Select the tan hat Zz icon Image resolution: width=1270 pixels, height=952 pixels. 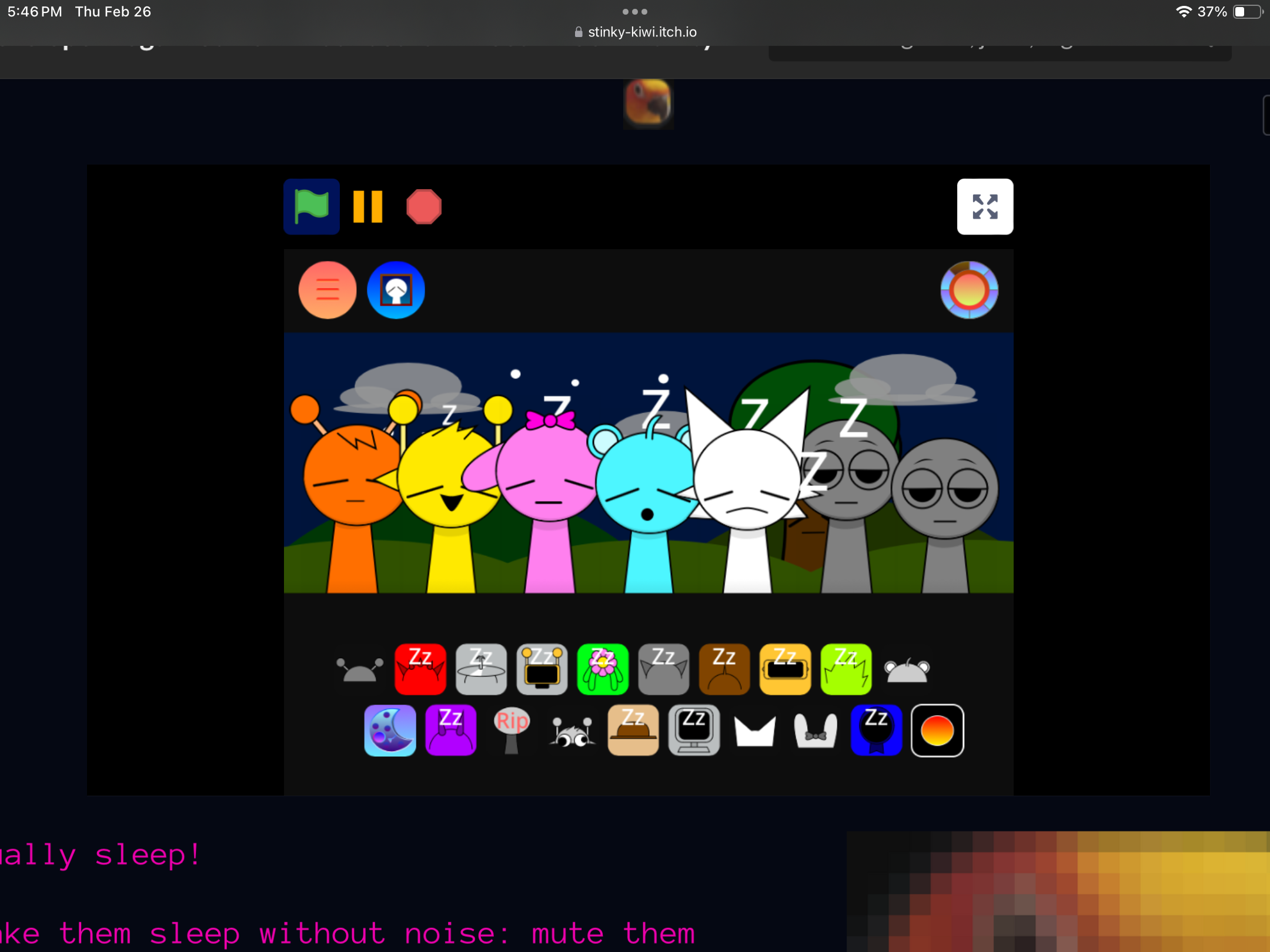tap(633, 730)
